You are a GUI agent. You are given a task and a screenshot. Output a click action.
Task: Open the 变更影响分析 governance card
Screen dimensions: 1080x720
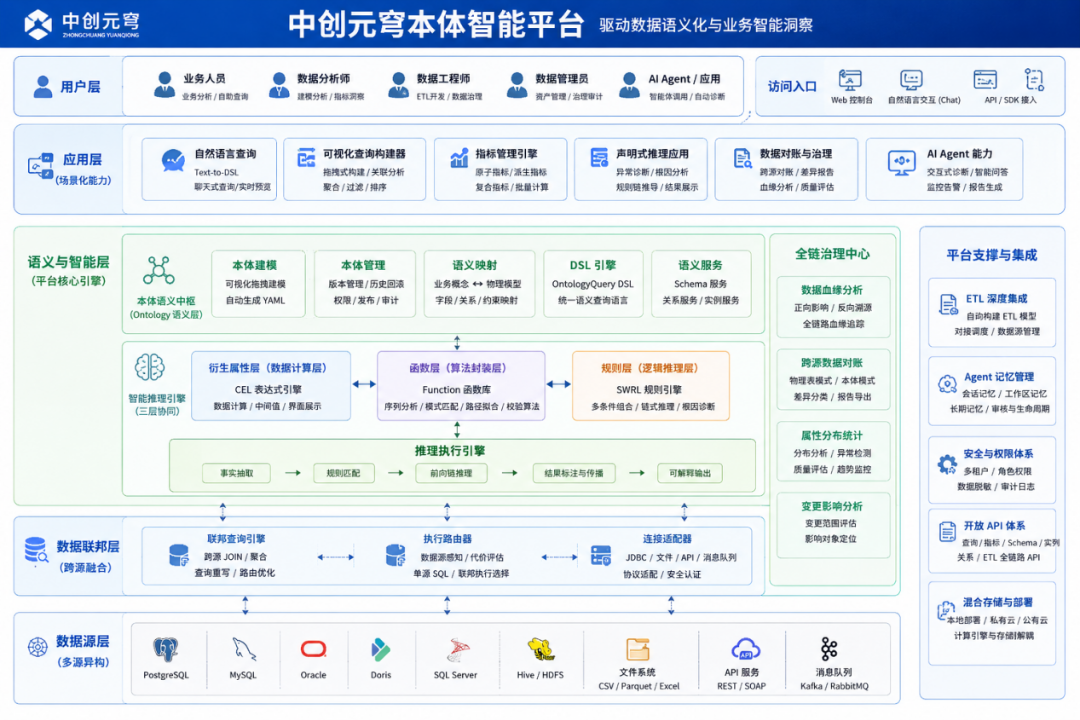(x=833, y=524)
